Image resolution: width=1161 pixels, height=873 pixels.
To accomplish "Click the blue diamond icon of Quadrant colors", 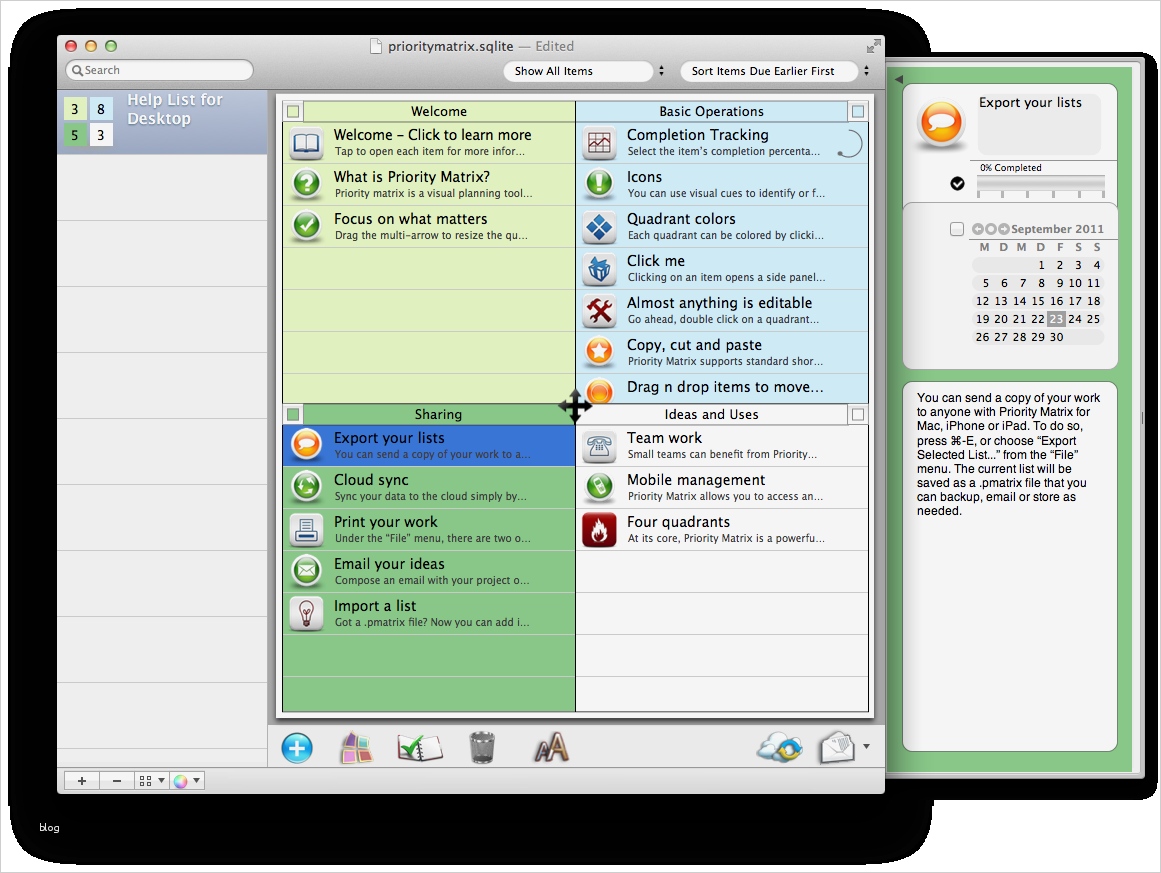I will 600,227.
